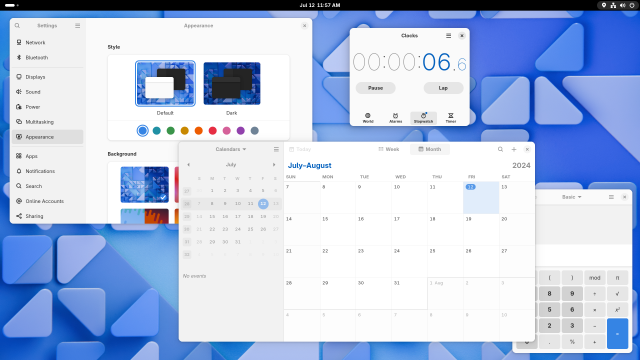Open Calendar sidebar hamburger menu
This screenshot has height=360, width=640.
276,149
